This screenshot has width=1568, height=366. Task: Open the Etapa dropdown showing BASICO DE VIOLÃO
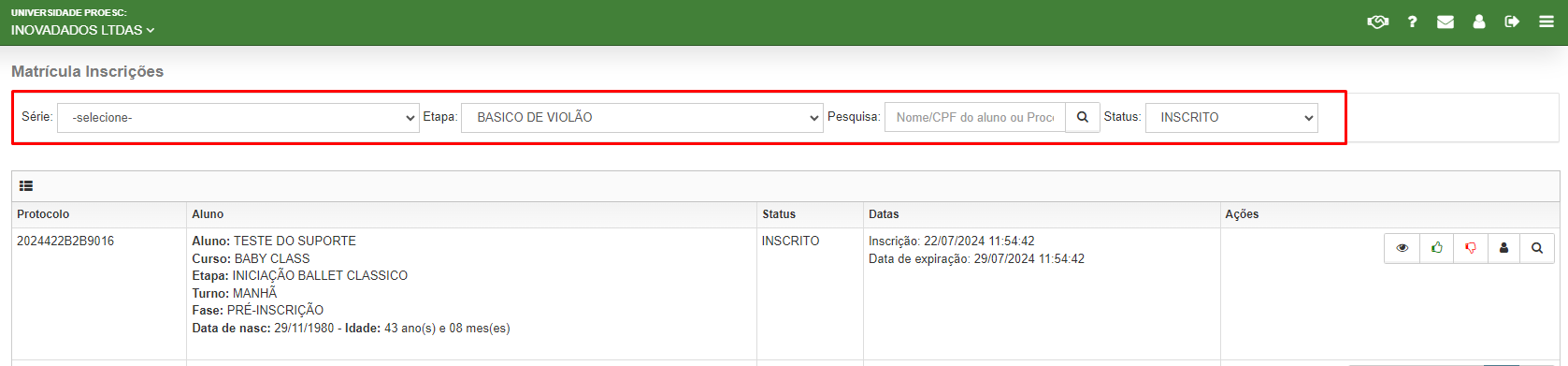(642, 118)
